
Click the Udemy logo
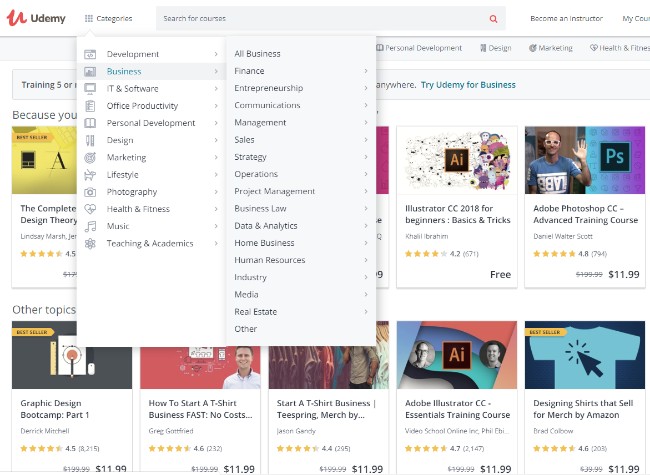36,18
